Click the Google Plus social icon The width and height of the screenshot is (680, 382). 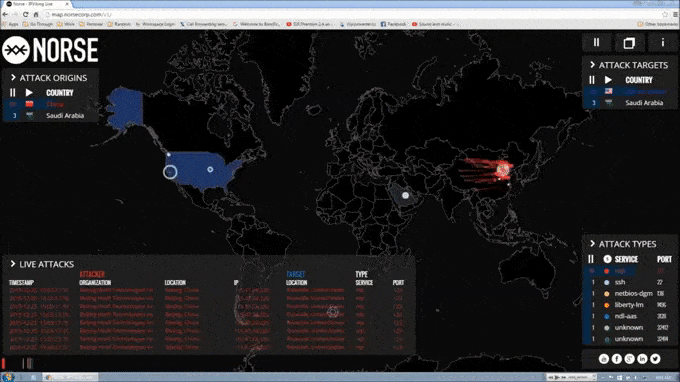coord(629,359)
